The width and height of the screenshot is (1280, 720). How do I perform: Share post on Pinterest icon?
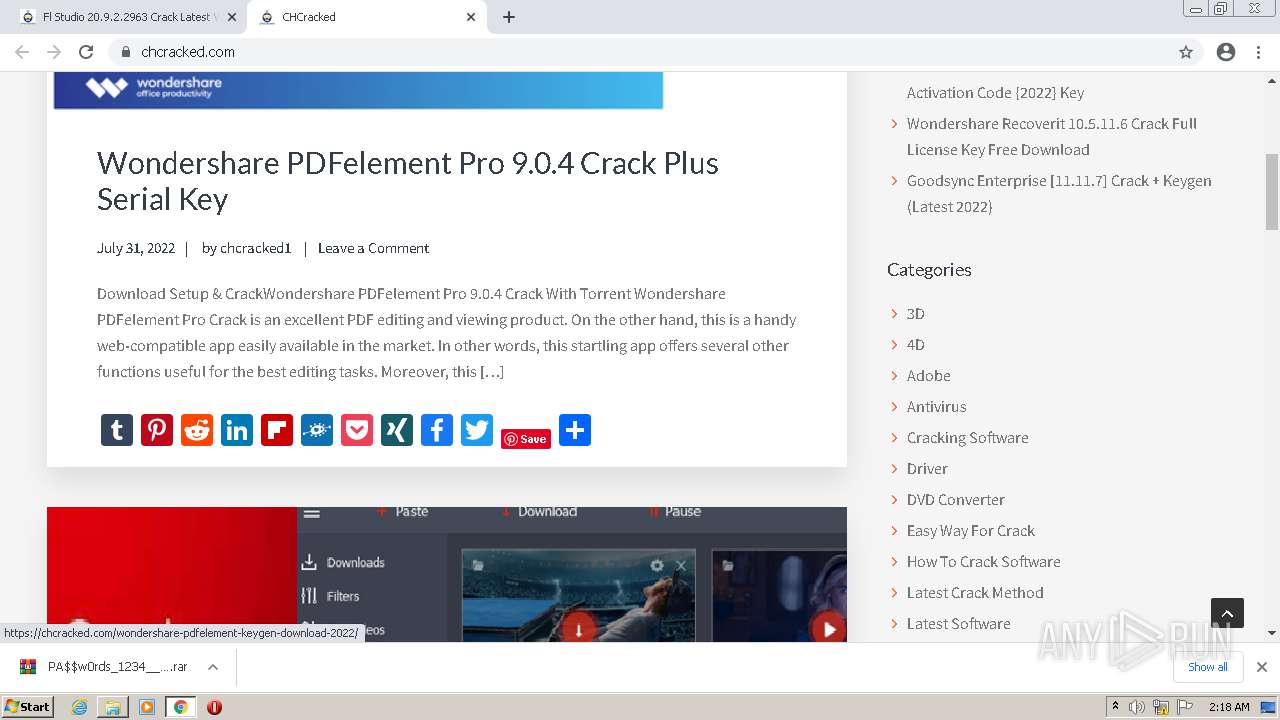(x=157, y=430)
